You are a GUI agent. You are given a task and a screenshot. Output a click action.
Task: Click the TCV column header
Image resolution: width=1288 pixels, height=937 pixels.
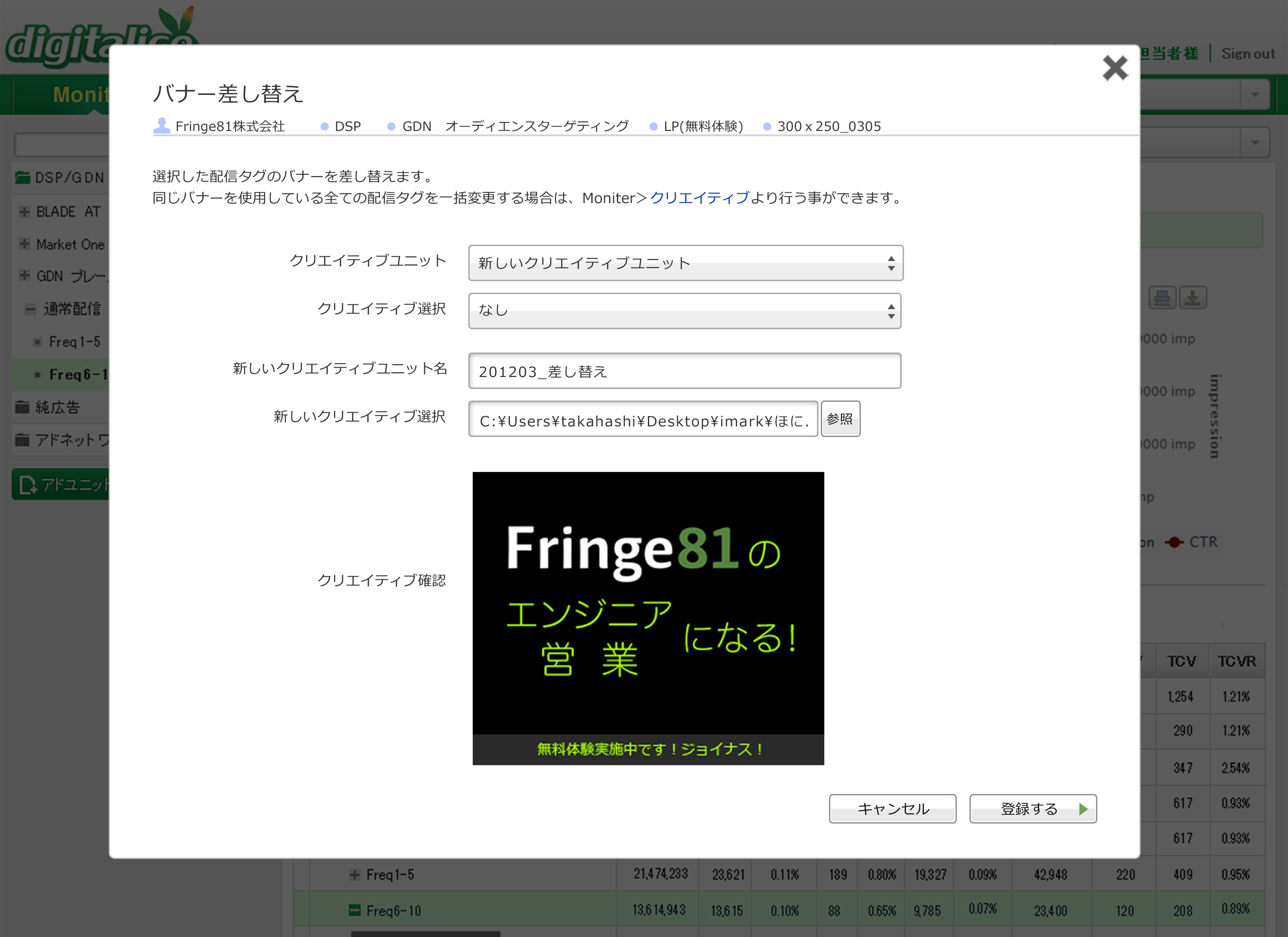click(1182, 662)
